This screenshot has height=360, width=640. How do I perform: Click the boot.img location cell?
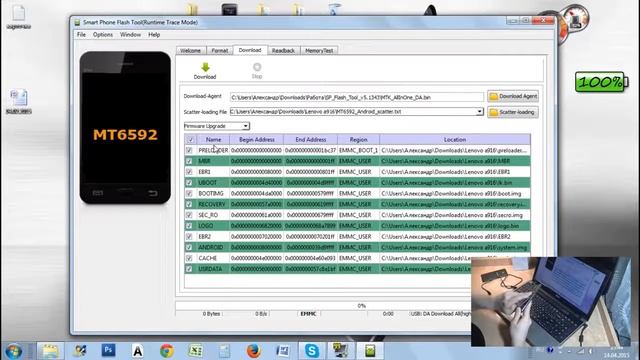point(455,193)
